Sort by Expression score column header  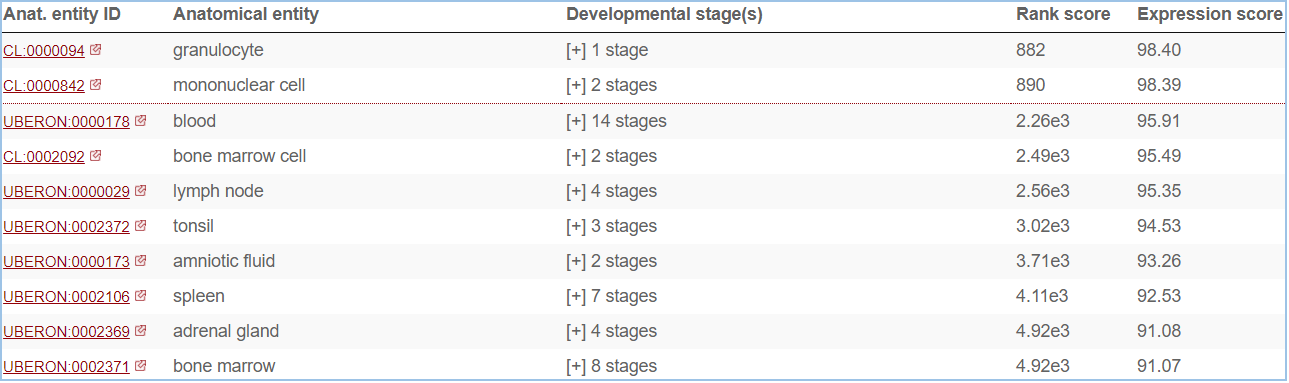click(1210, 15)
